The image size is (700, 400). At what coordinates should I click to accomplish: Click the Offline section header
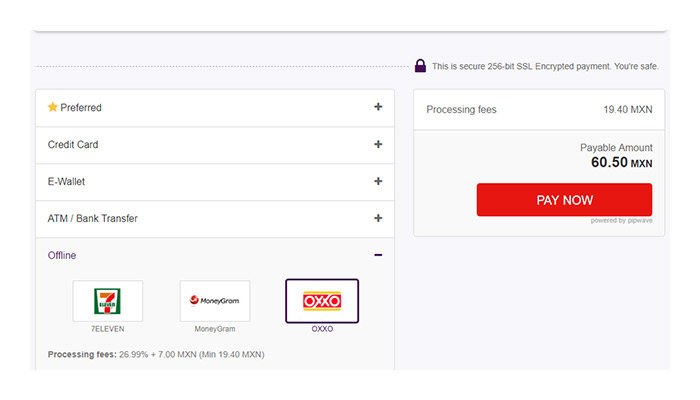point(215,255)
